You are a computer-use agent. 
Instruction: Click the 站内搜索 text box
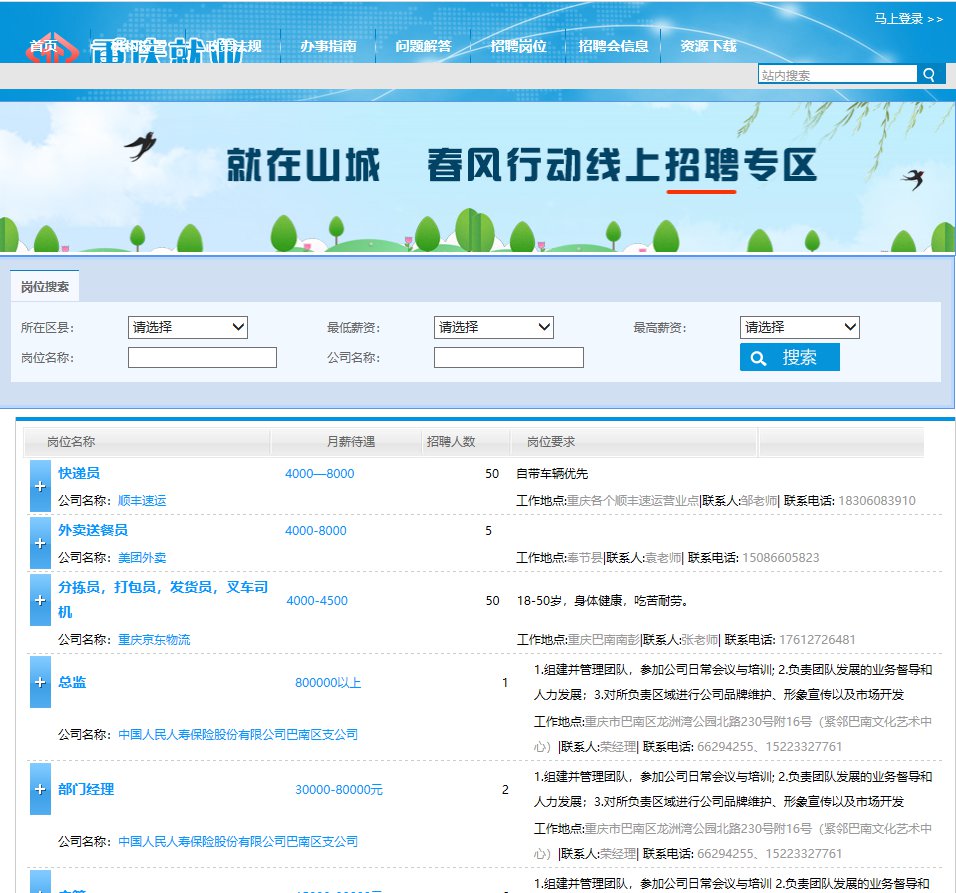coord(837,75)
